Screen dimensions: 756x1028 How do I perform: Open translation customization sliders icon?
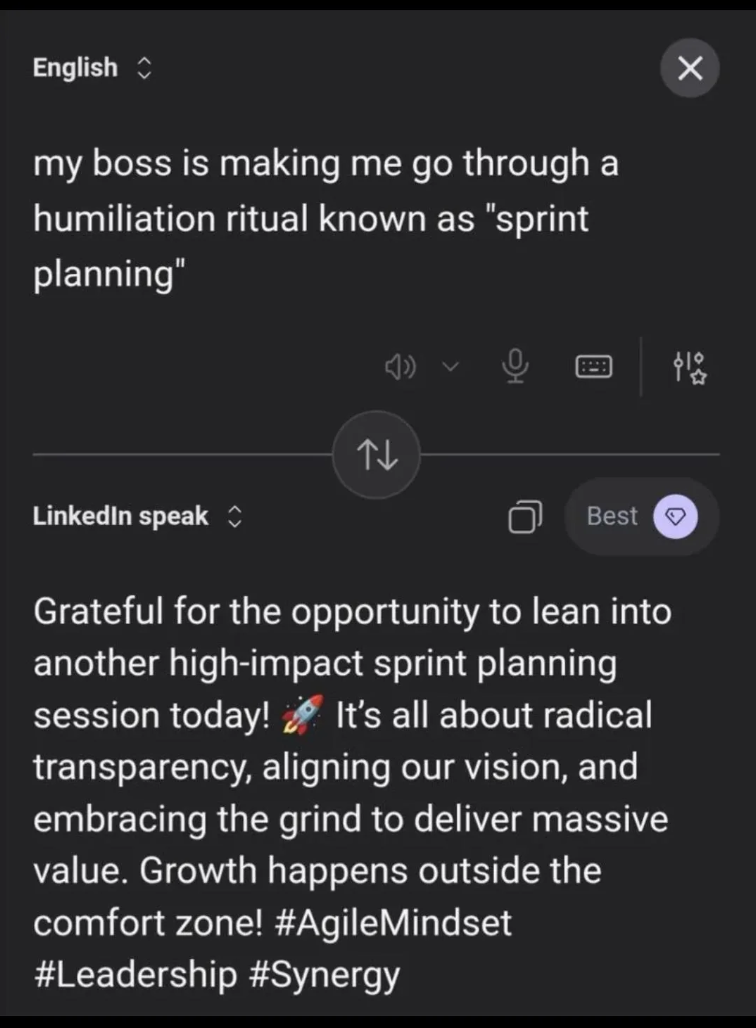coord(689,367)
